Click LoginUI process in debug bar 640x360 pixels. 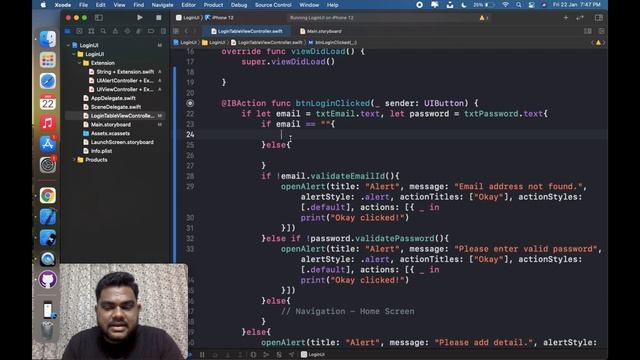tap(313, 355)
